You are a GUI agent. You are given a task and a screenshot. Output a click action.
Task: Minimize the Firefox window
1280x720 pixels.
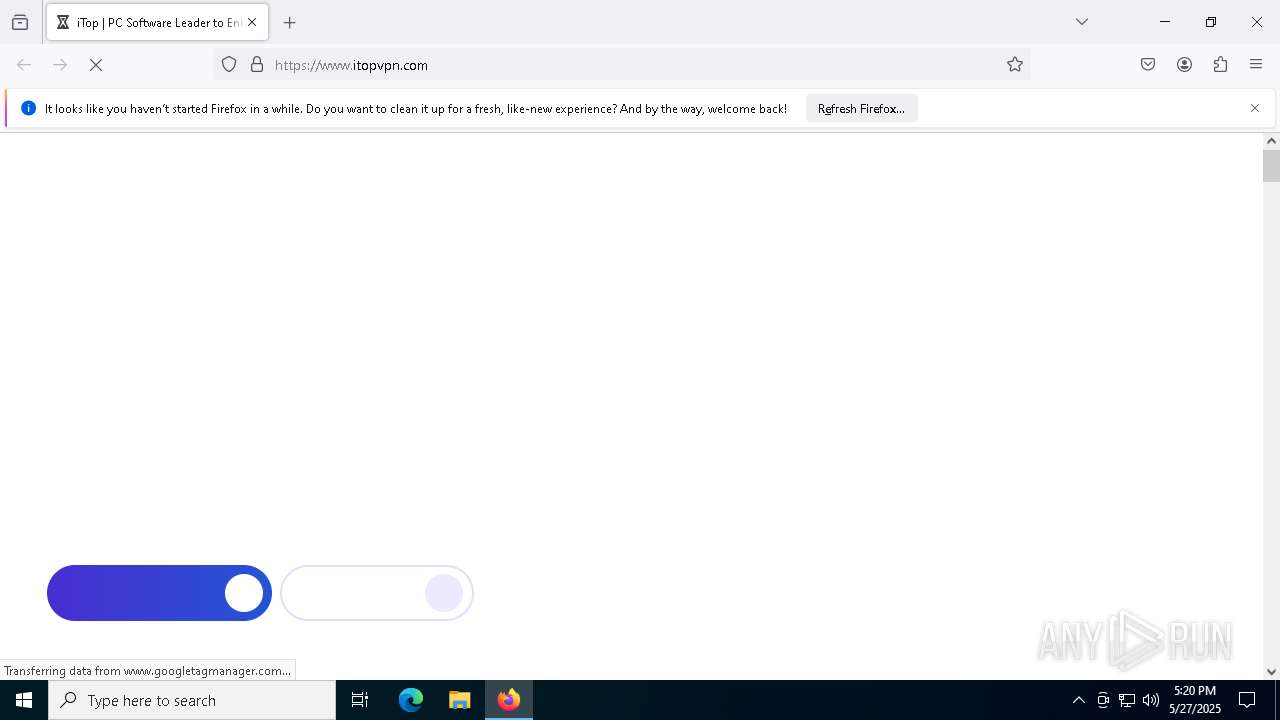(1165, 22)
